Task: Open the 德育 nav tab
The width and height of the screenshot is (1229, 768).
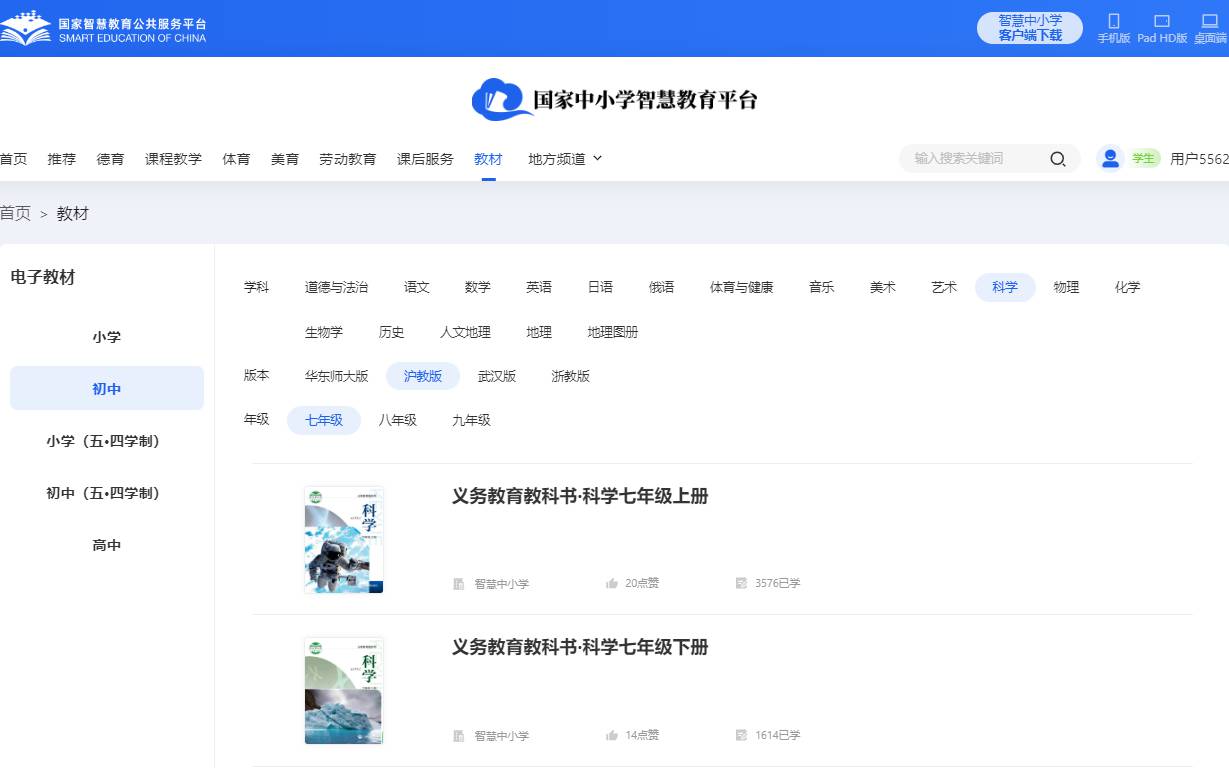Action: 111,159
